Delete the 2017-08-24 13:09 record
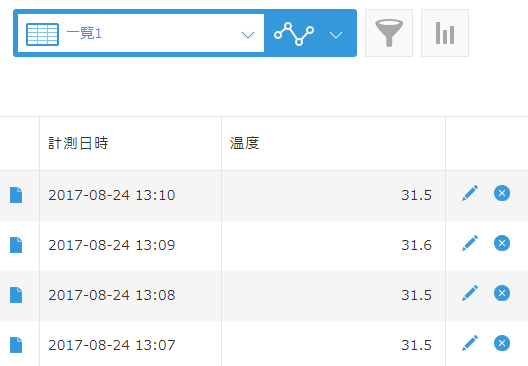The height and width of the screenshot is (366, 528). pyautogui.click(x=502, y=243)
